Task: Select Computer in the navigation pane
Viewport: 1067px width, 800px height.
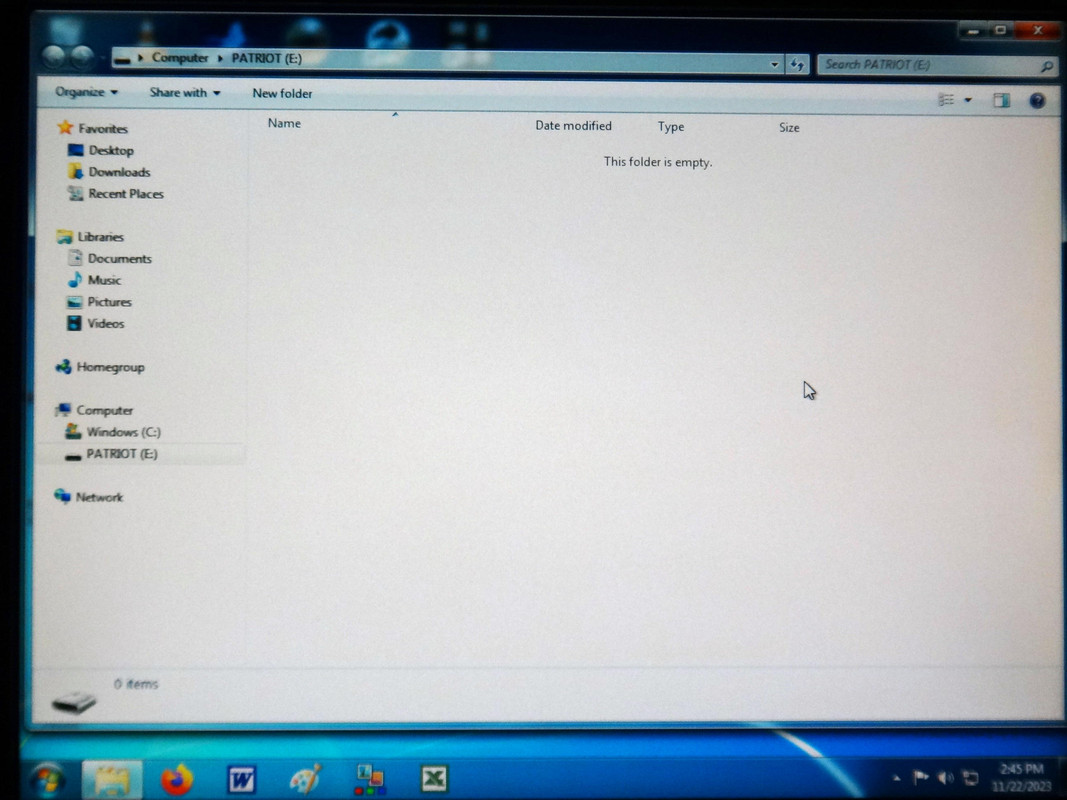Action: pyautogui.click(x=105, y=410)
